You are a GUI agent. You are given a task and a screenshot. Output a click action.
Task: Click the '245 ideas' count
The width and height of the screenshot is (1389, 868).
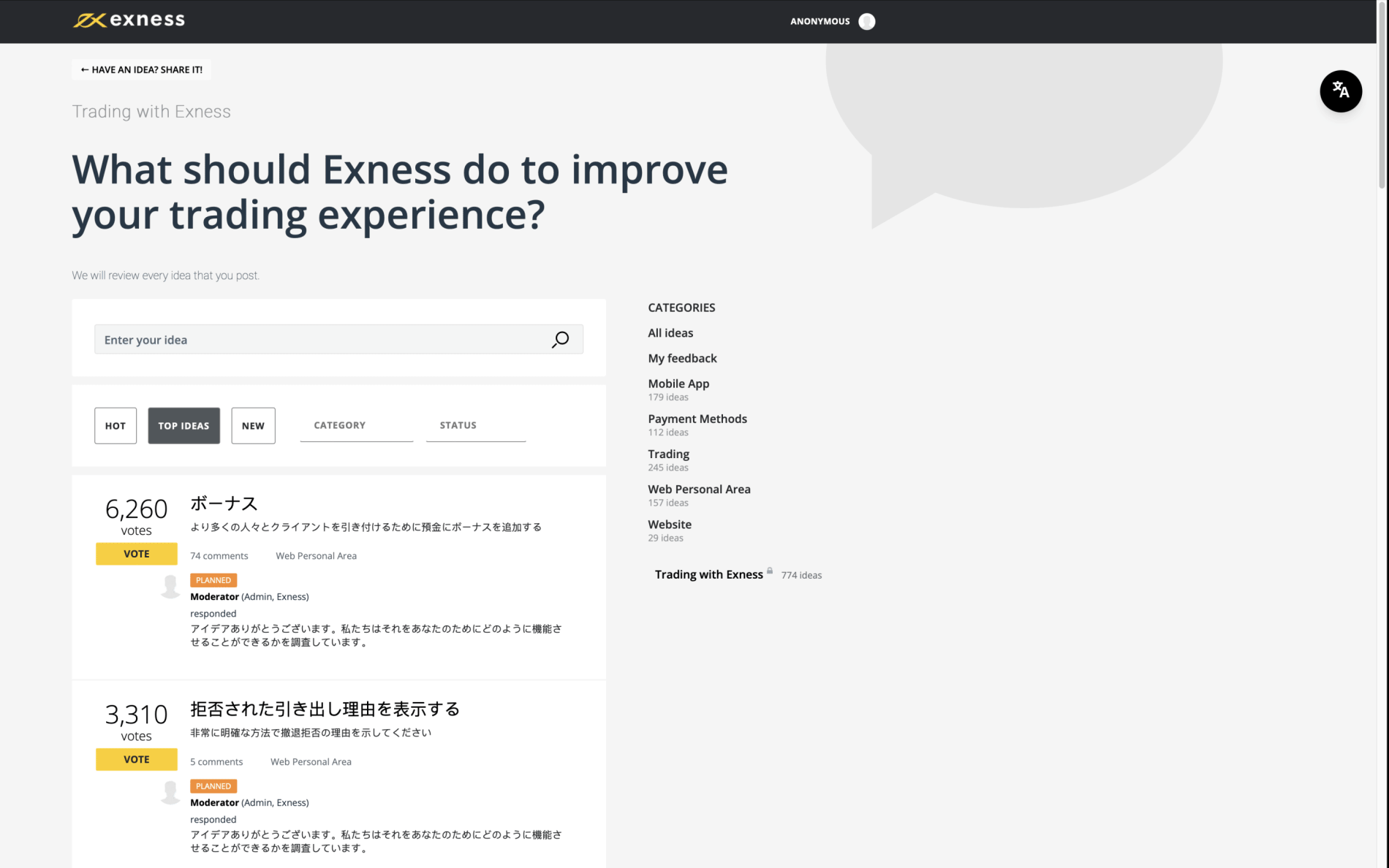(668, 468)
